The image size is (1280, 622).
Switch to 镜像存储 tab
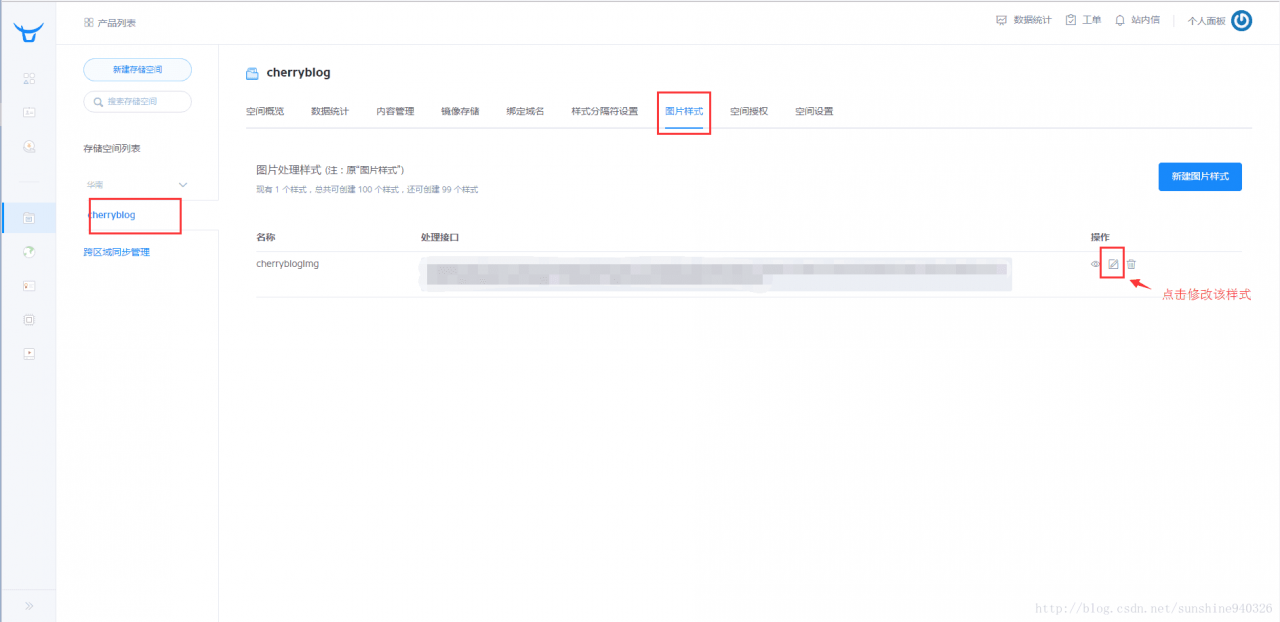(x=460, y=111)
